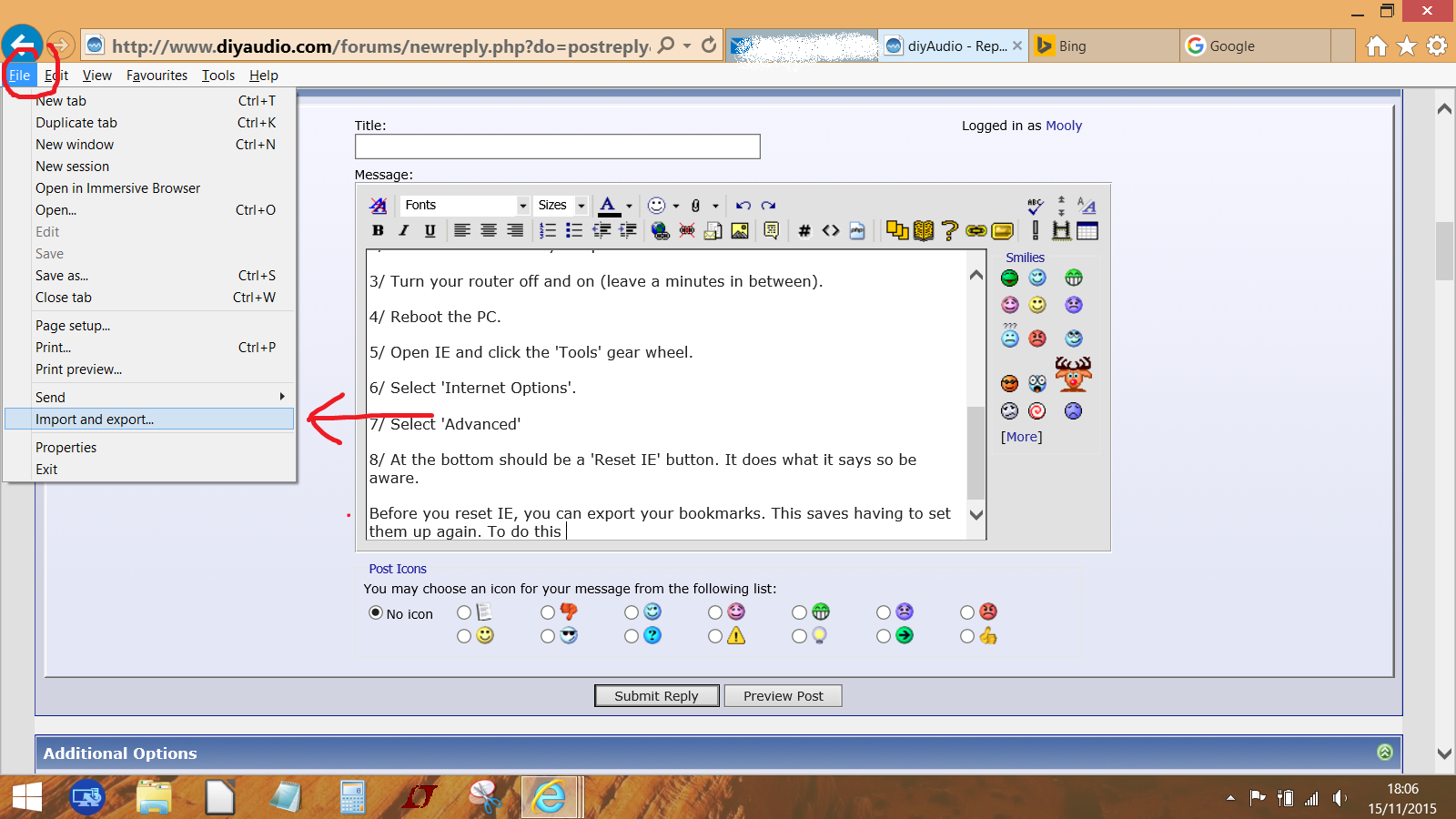Click the table icon in editor toolbar
This screenshot has height=819, width=1456.
[1087, 231]
